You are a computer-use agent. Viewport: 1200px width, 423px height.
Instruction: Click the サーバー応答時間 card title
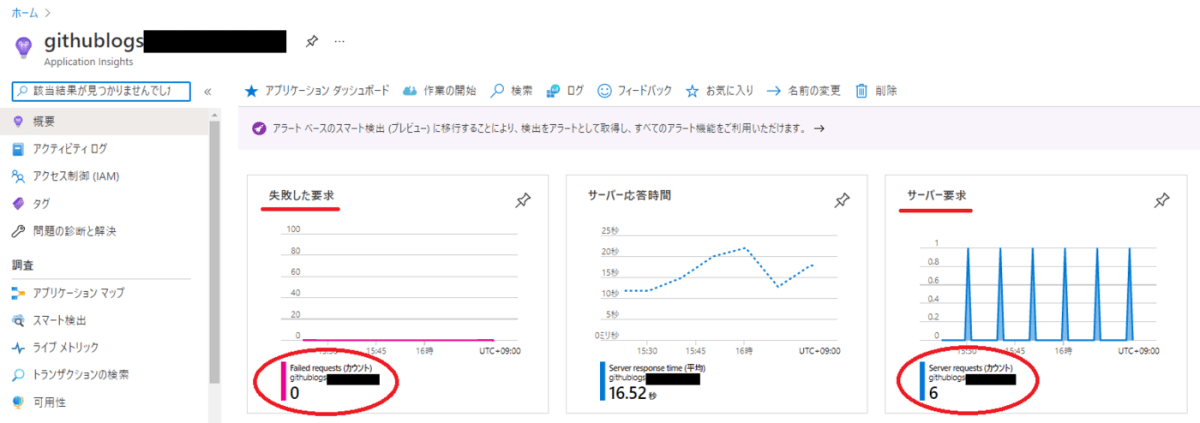pyautogui.click(x=630, y=195)
